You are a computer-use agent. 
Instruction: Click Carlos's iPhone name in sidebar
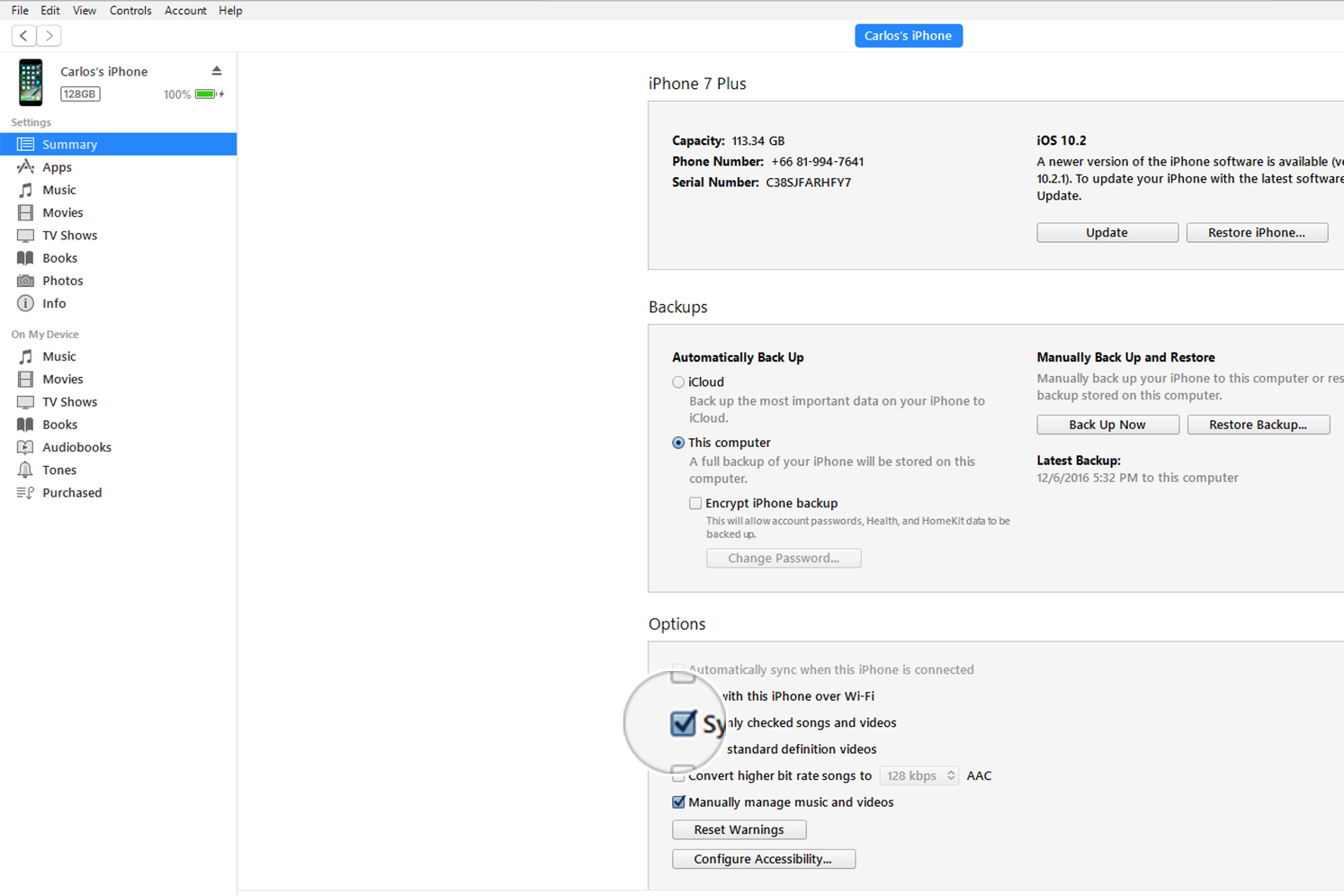[103, 72]
